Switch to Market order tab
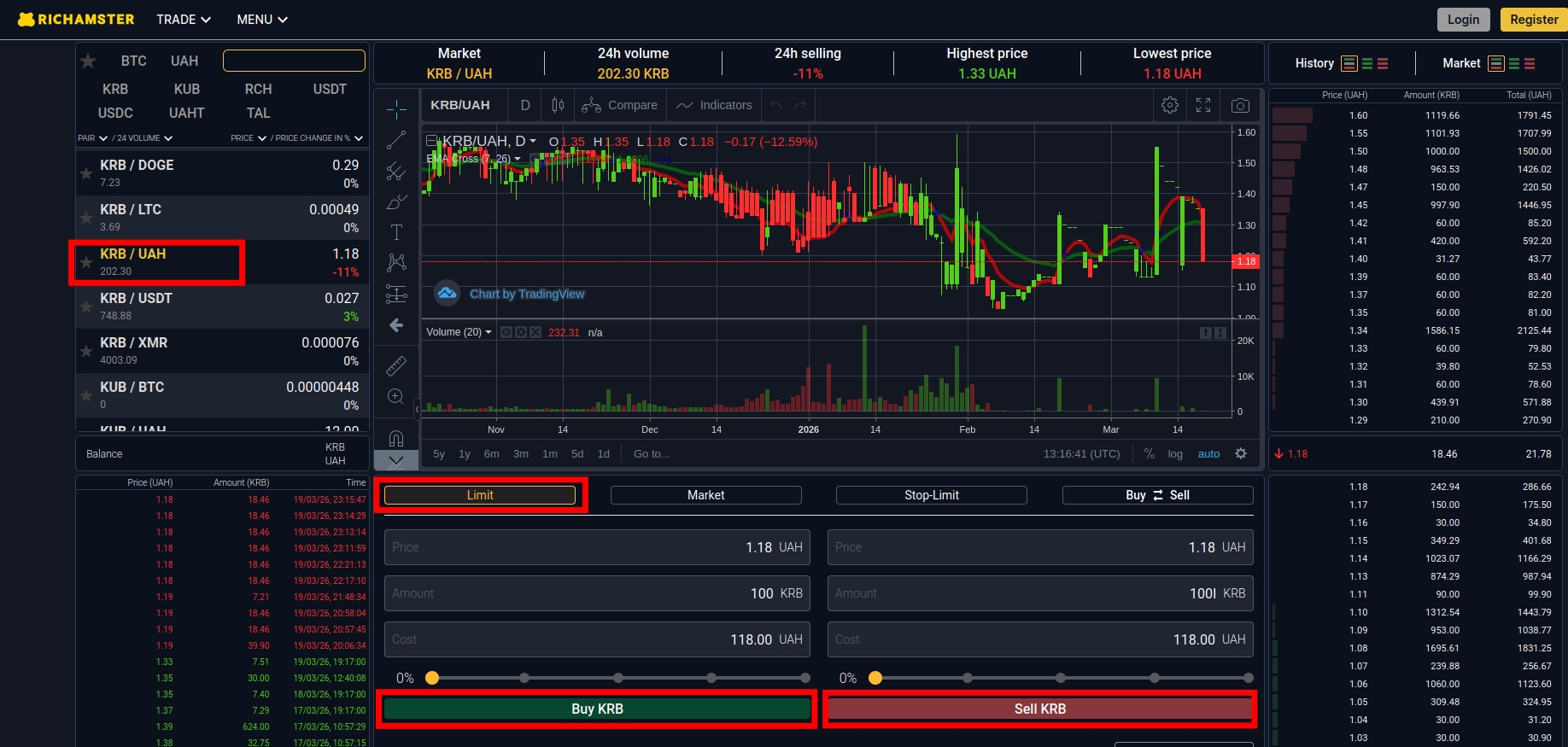Viewport: 1568px width, 747px height. click(x=705, y=495)
